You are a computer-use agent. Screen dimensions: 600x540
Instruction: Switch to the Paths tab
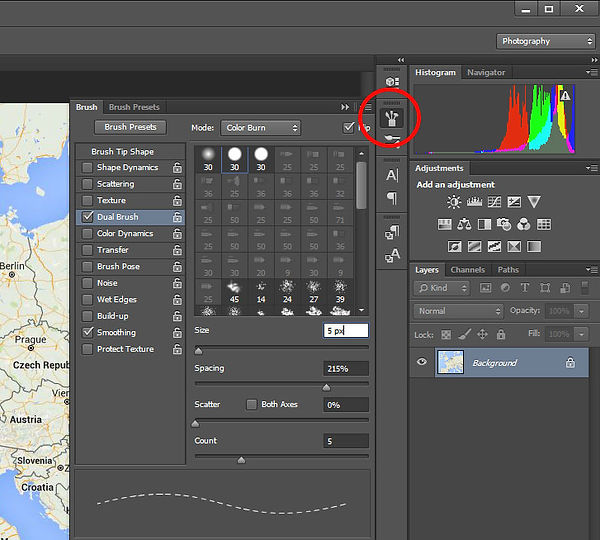click(x=508, y=270)
